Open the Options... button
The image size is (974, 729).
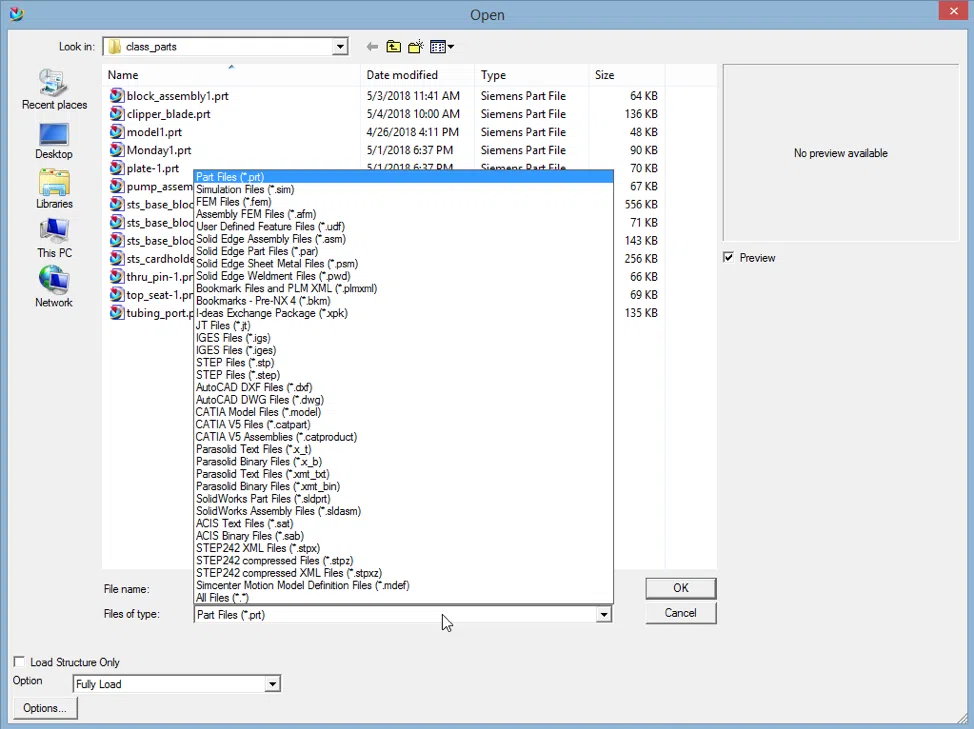(x=45, y=708)
